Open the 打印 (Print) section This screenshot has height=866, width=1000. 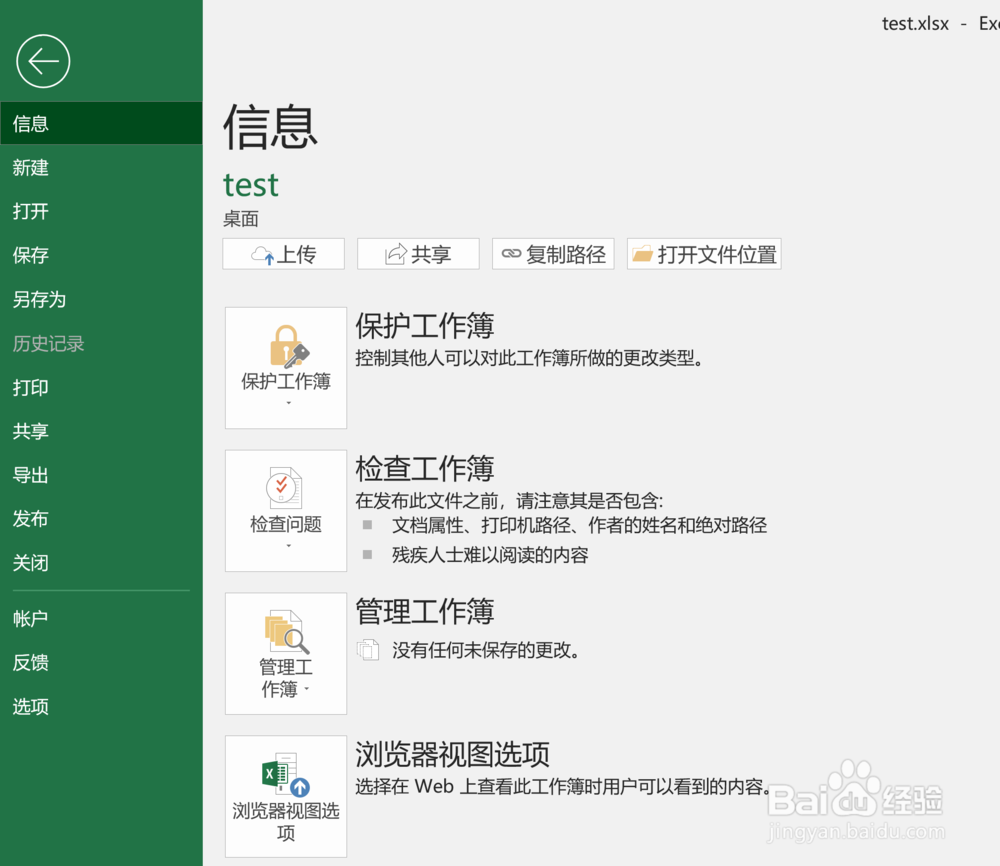(30, 387)
